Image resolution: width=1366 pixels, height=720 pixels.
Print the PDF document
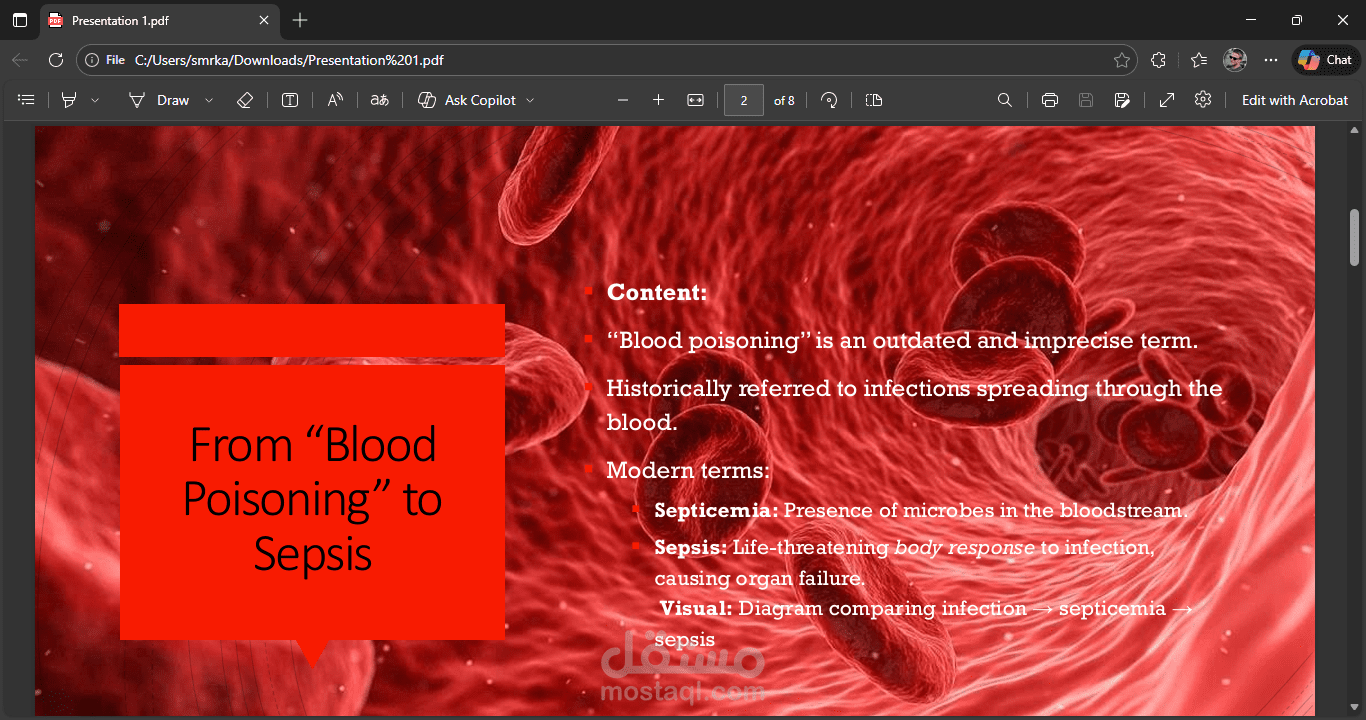[x=1050, y=100]
